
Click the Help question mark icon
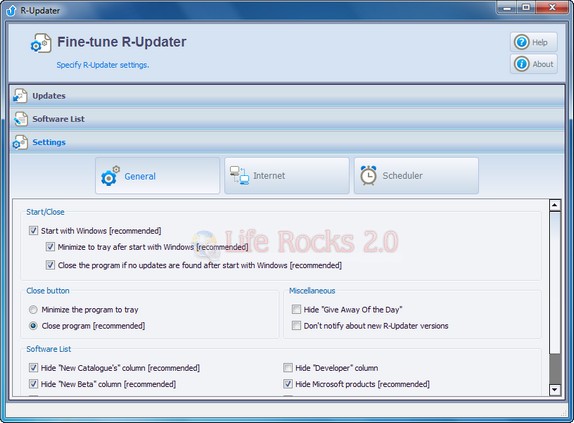(522, 42)
